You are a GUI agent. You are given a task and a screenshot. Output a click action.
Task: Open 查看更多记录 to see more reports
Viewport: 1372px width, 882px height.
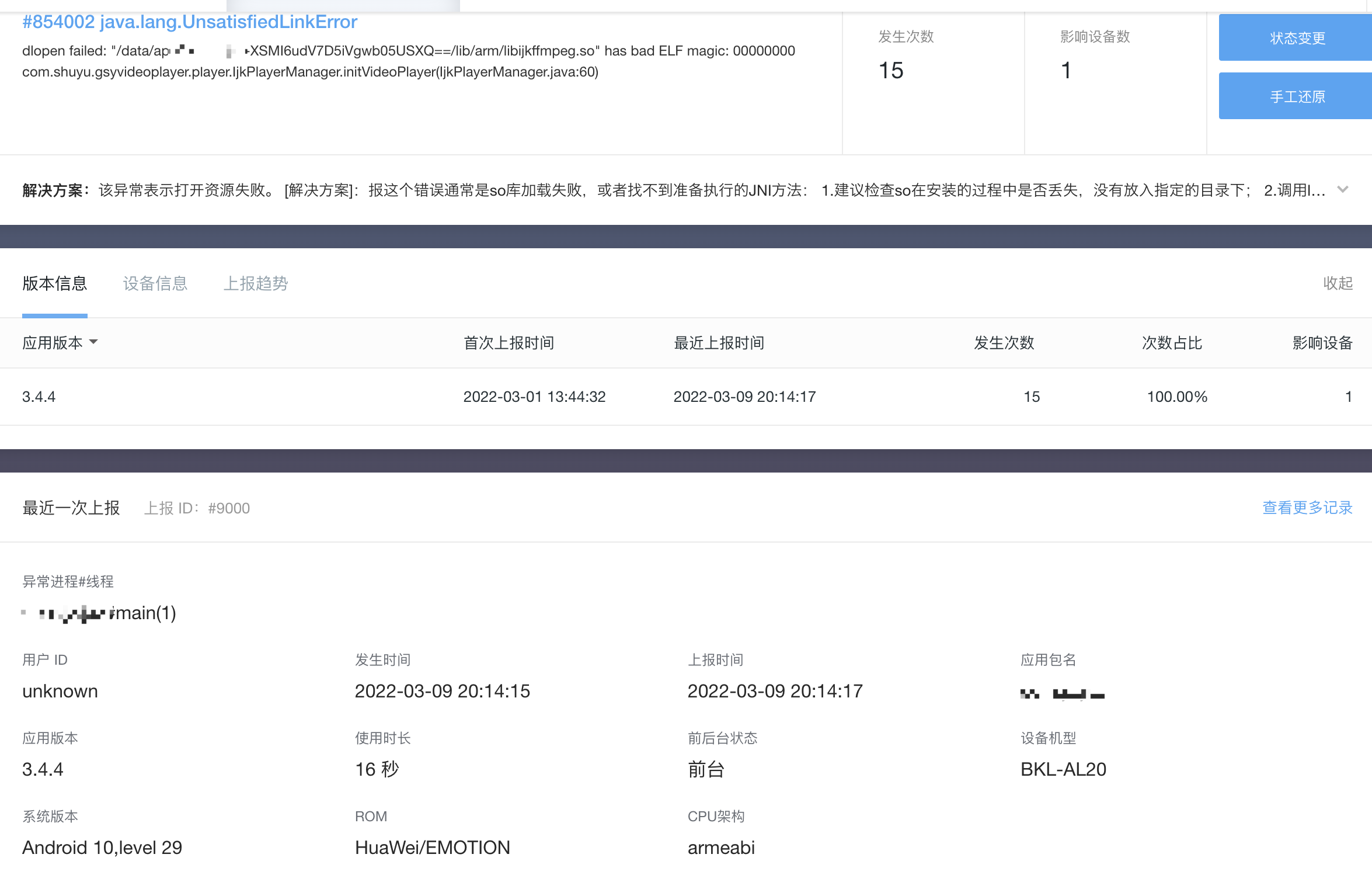[x=1307, y=508]
